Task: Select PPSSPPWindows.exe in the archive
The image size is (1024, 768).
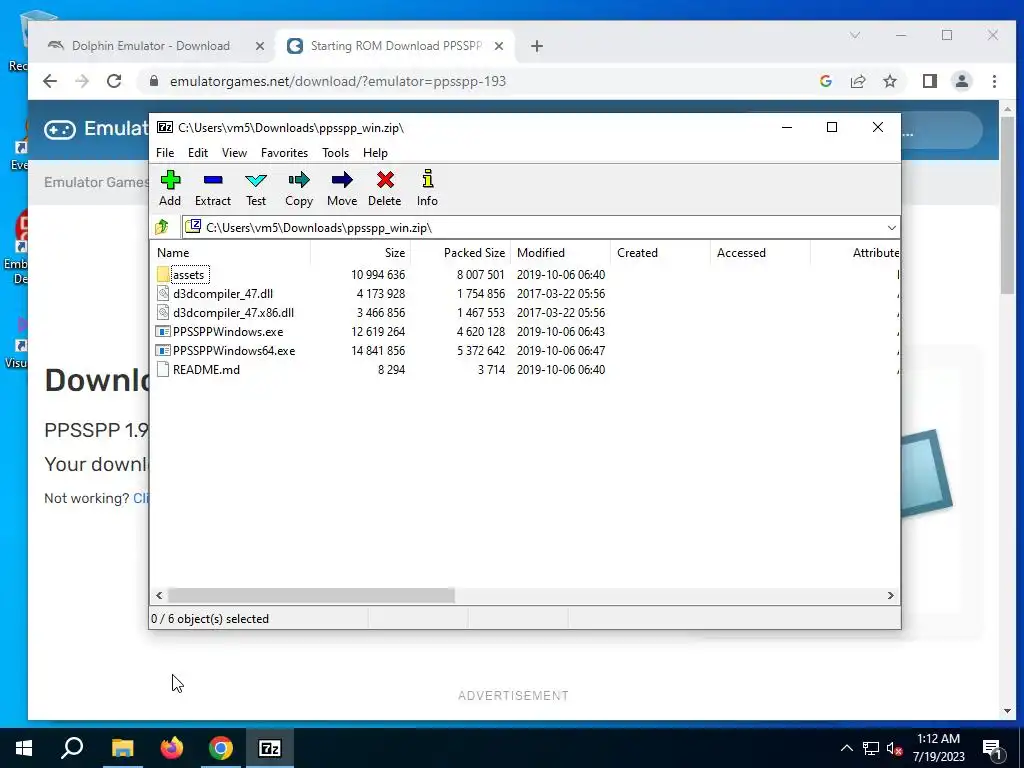Action: coord(227,332)
